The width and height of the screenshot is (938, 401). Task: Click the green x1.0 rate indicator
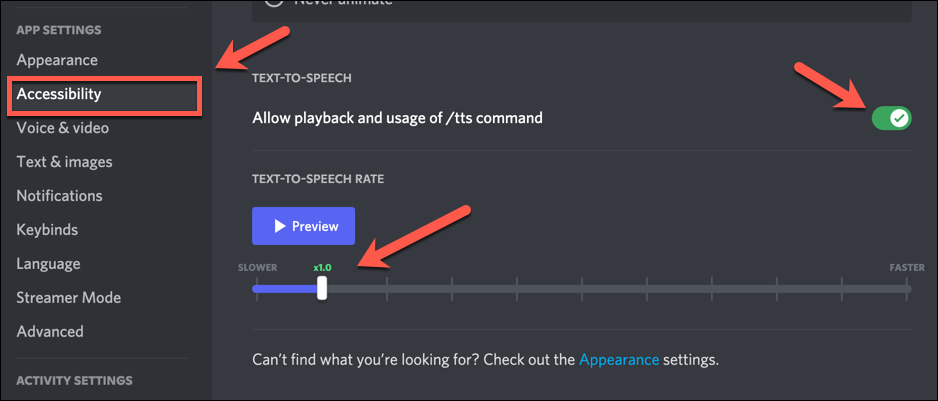coord(321,268)
